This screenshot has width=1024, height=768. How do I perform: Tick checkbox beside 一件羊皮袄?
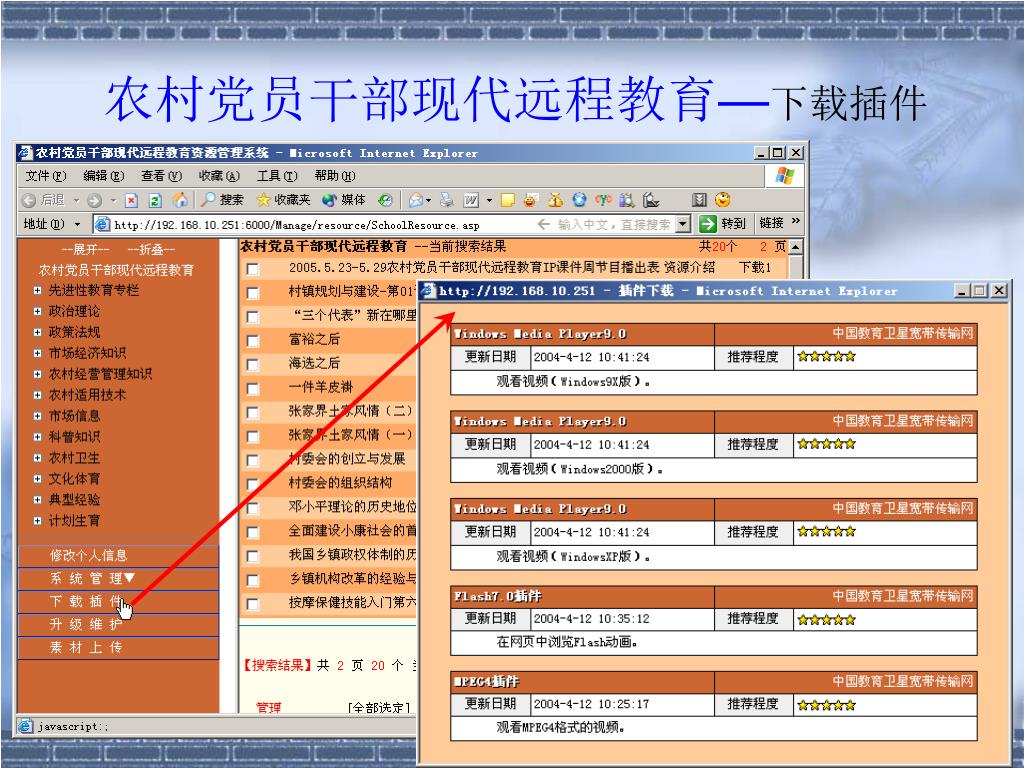(x=253, y=389)
